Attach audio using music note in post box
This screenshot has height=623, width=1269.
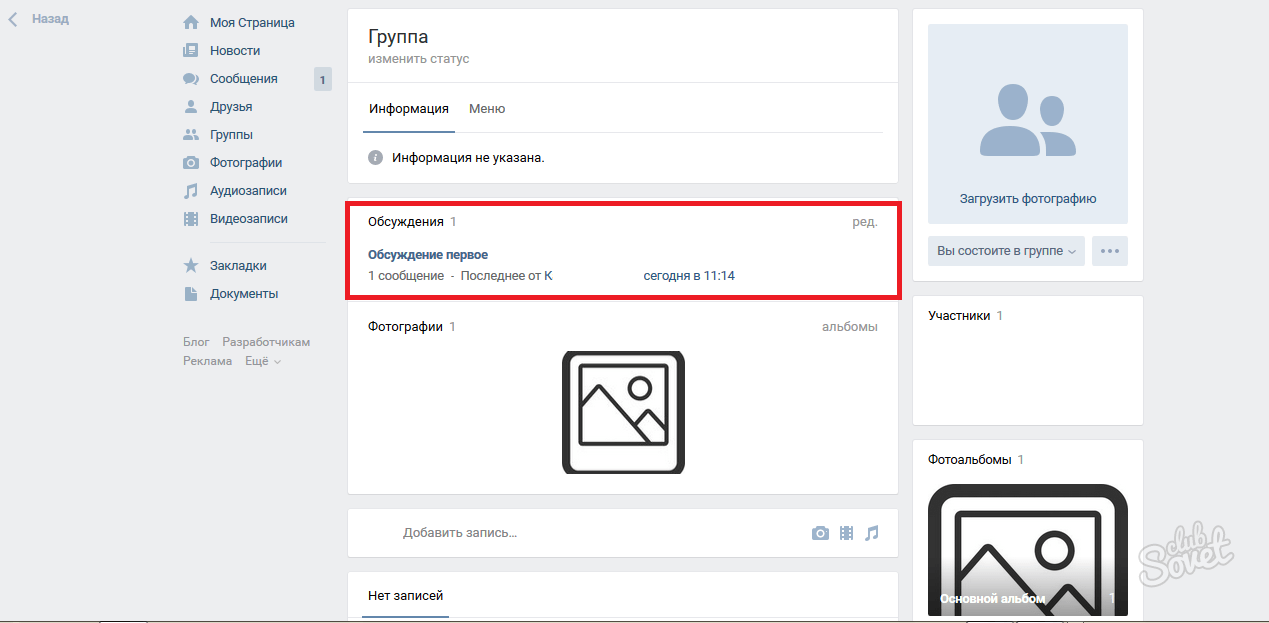tap(871, 533)
